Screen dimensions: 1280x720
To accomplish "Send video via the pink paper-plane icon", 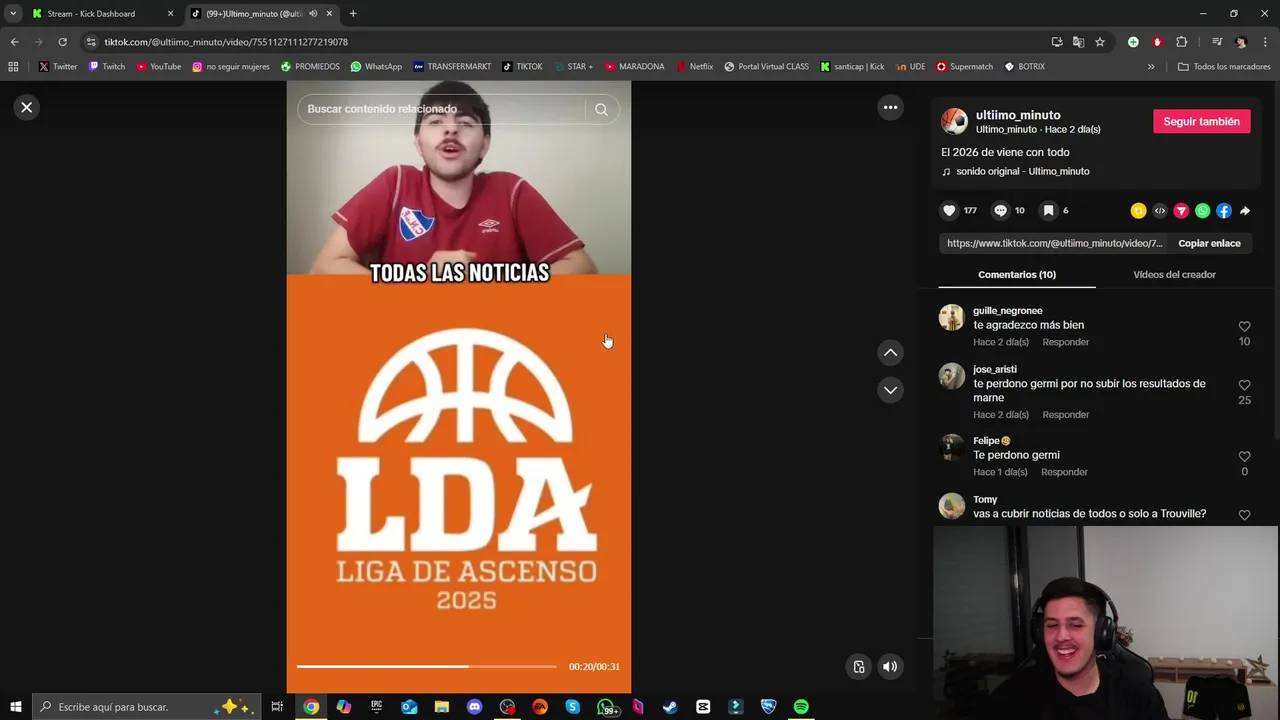I will tap(1181, 211).
